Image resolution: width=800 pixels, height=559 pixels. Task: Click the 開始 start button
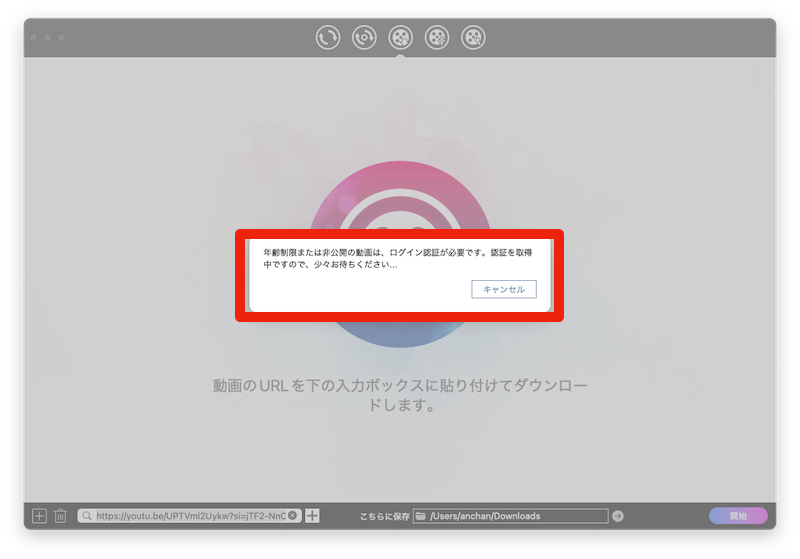[x=738, y=516]
